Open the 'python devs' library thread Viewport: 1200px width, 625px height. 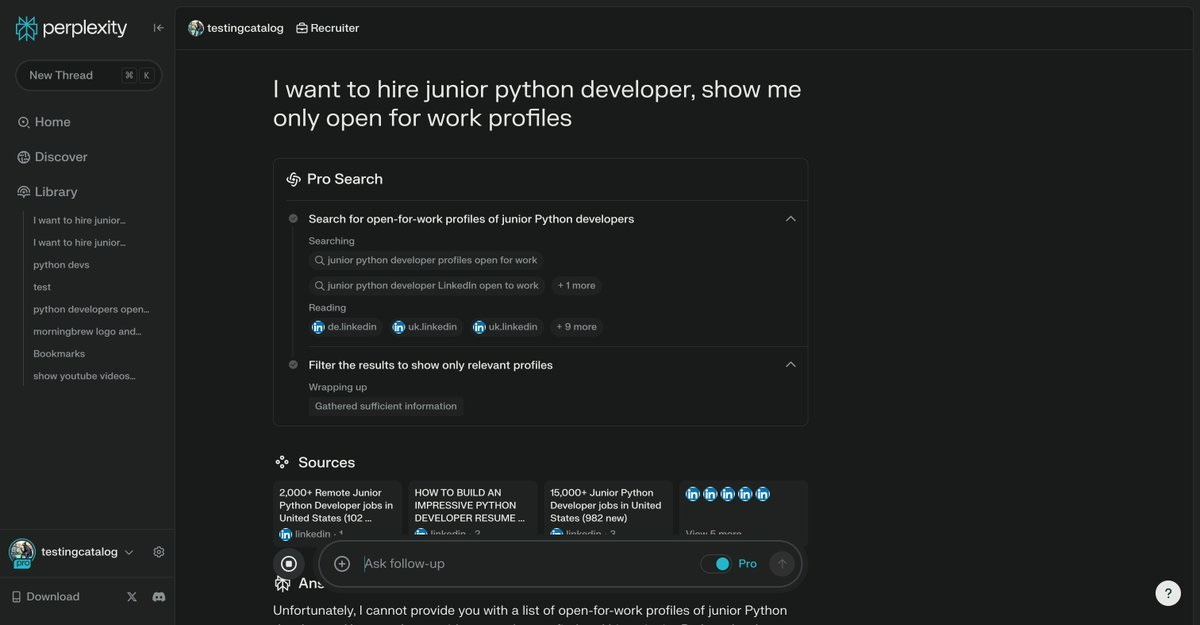(61, 265)
